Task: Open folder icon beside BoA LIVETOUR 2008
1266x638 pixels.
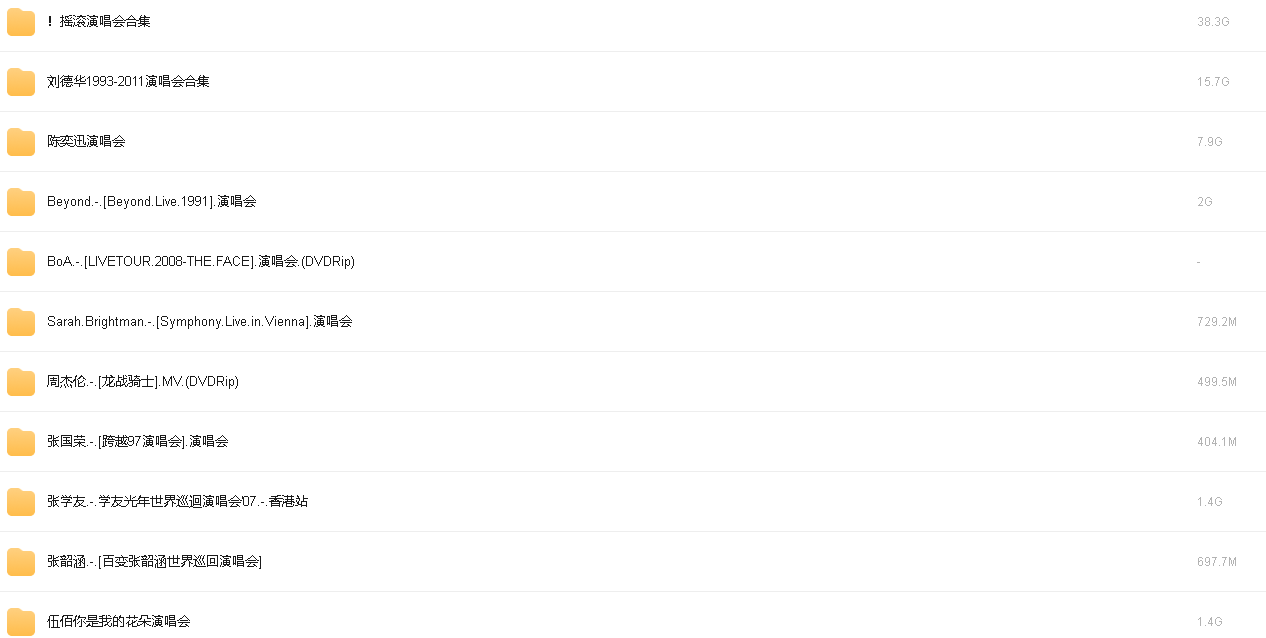Action: click(21, 262)
